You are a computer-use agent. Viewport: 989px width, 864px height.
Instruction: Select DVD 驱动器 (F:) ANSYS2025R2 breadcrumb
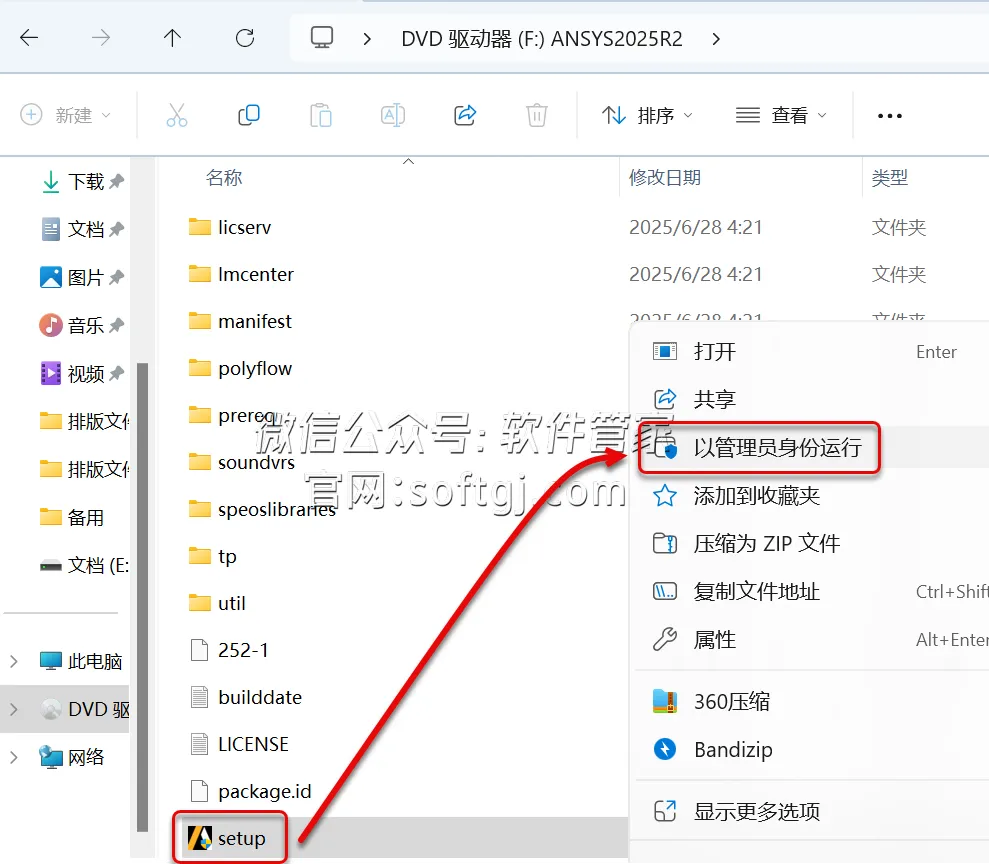(x=542, y=39)
